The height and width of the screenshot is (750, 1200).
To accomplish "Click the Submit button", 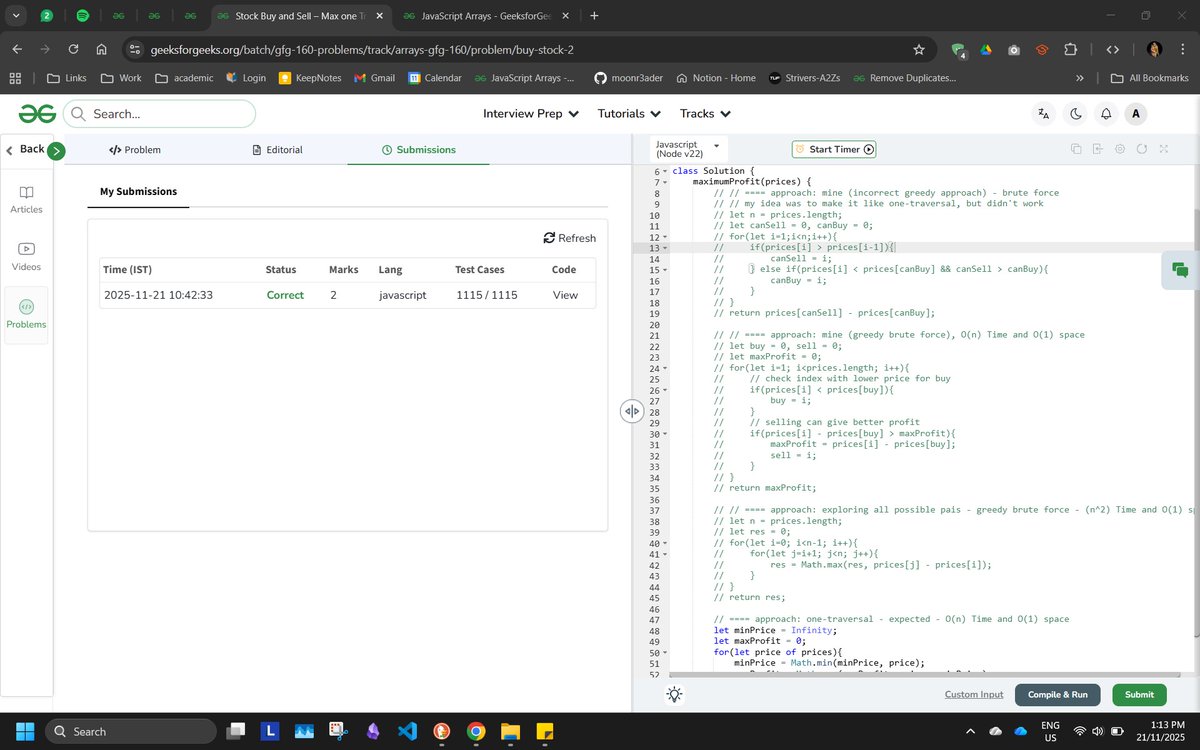I will pos(1139,695).
